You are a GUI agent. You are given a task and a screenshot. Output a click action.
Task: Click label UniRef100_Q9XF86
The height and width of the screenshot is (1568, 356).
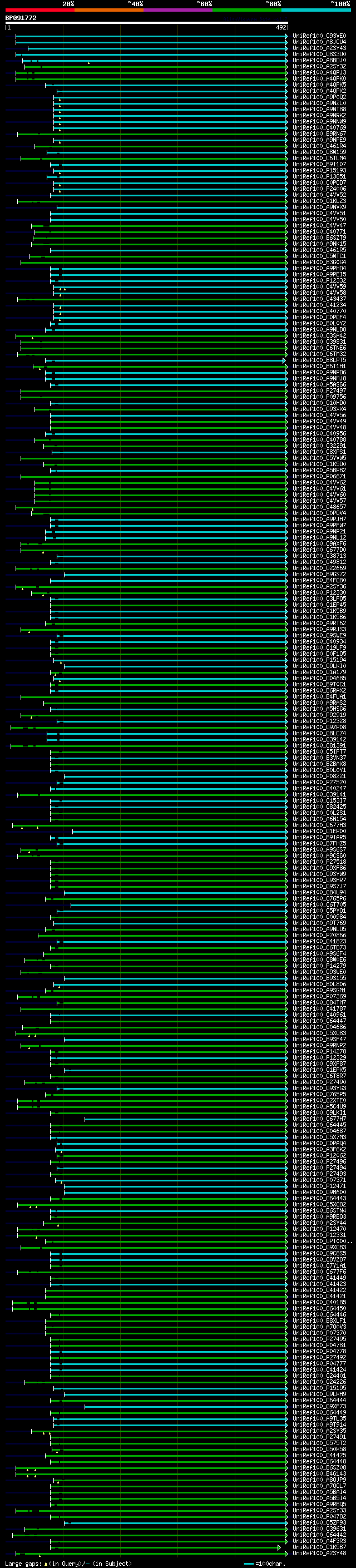pyautogui.click(x=319, y=868)
